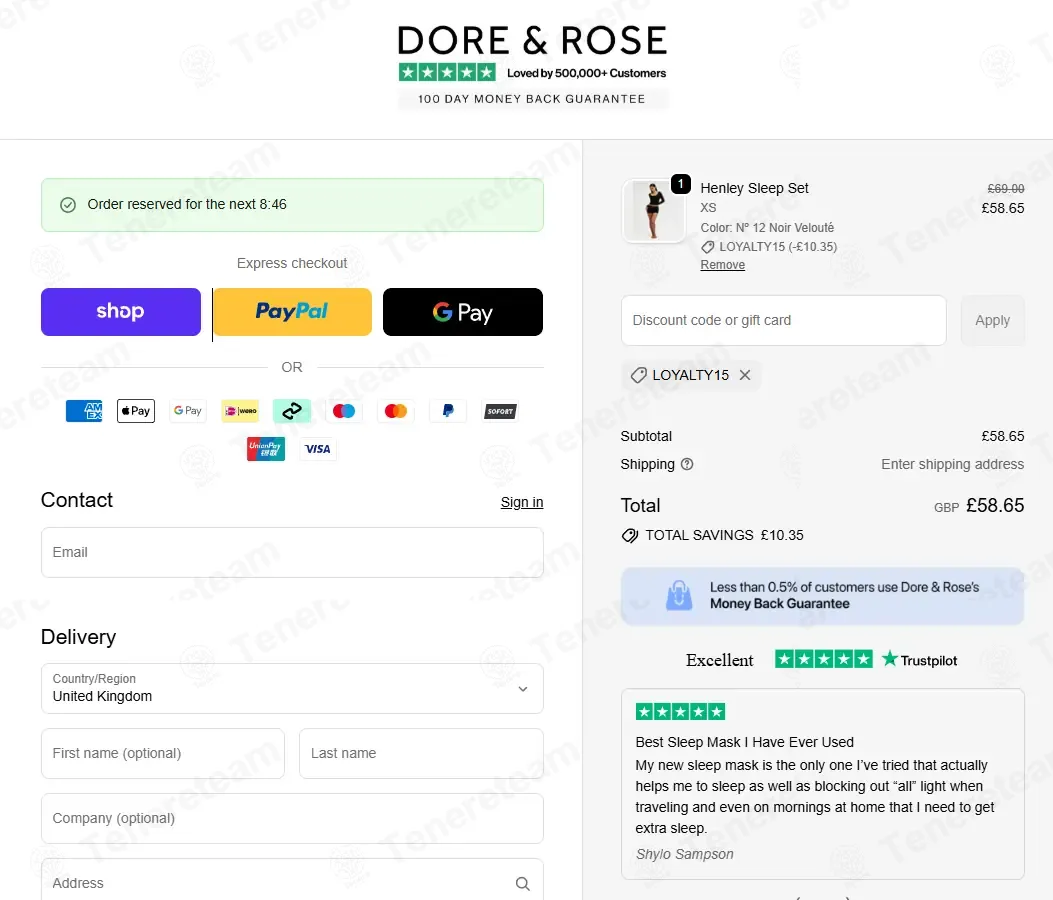Image resolution: width=1053 pixels, height=900 pixels.
Task: Click the order reserved checkmark icon
Action: pyautogui.click(x=68, y=205)
